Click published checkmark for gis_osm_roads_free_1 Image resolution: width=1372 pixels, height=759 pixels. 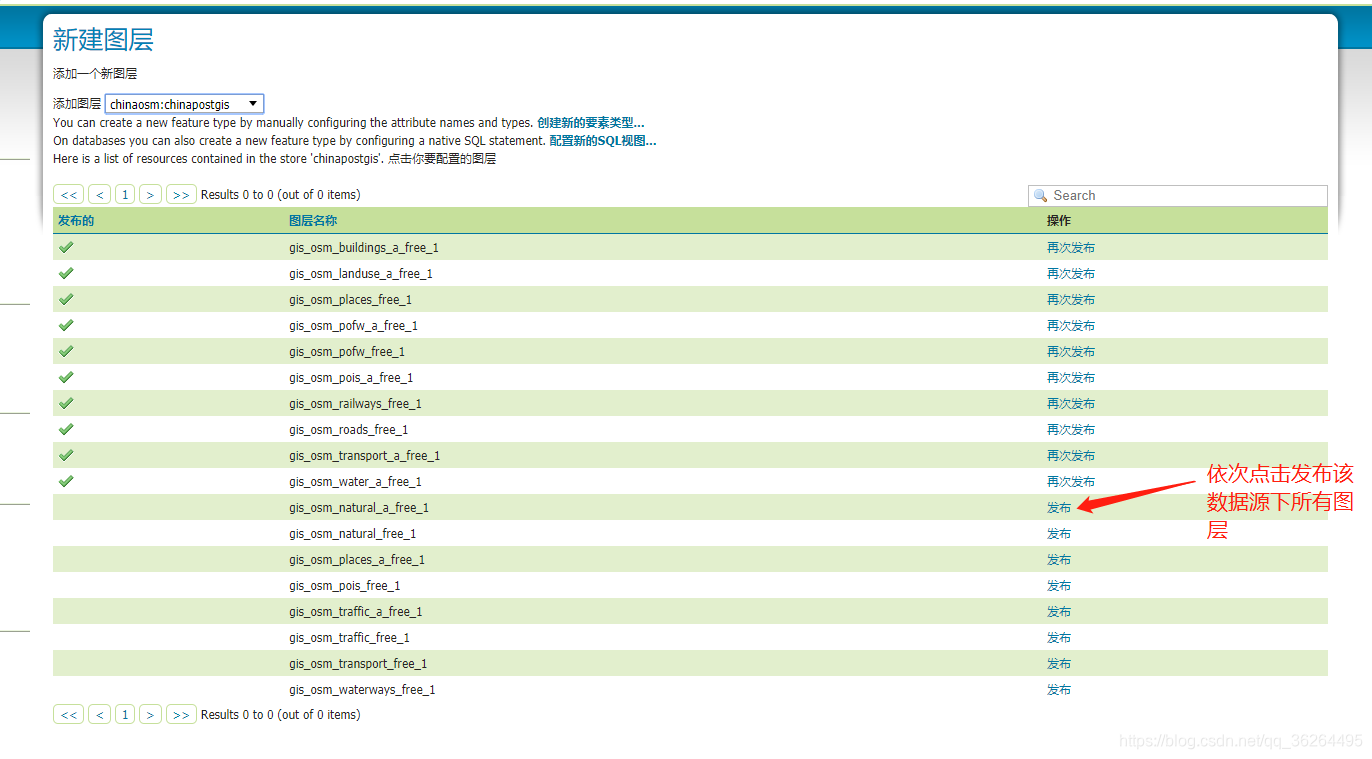click(x=66, y=429)
